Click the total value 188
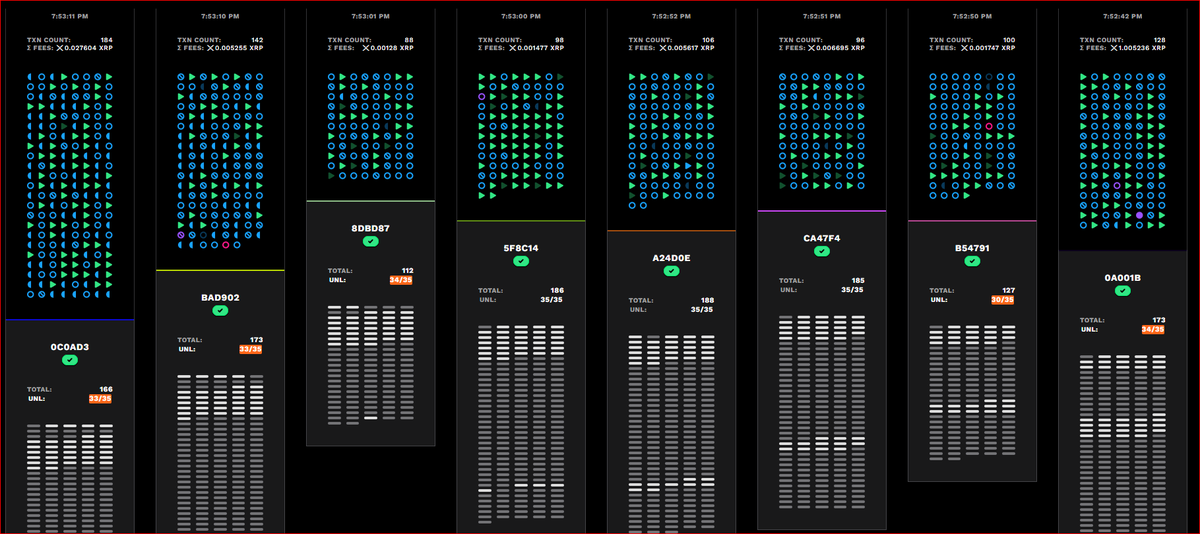The height and width of the screenshot is (534, 1200). [708, 300]
